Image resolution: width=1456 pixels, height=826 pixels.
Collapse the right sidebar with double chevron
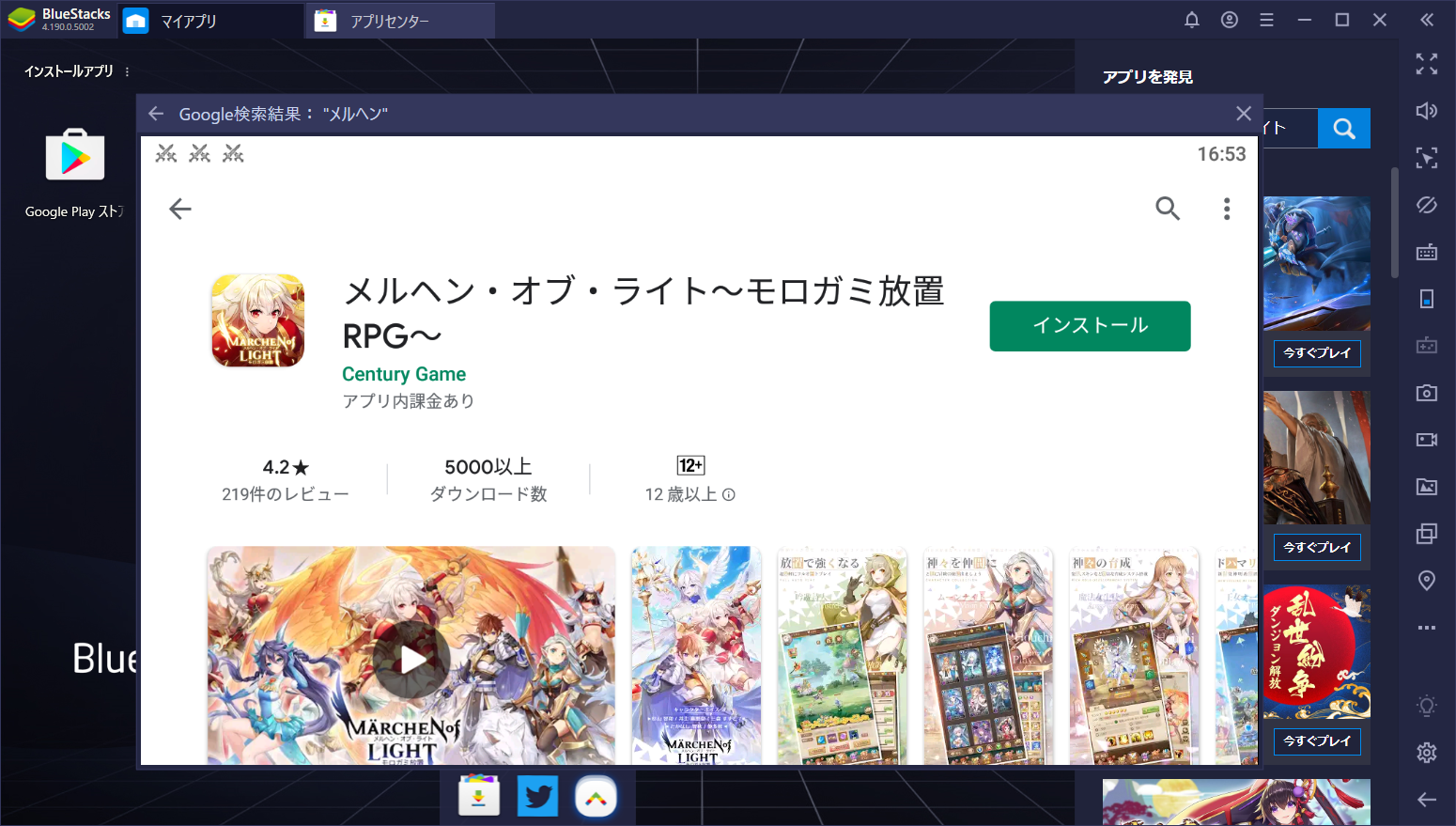(x=1427, y=20)
